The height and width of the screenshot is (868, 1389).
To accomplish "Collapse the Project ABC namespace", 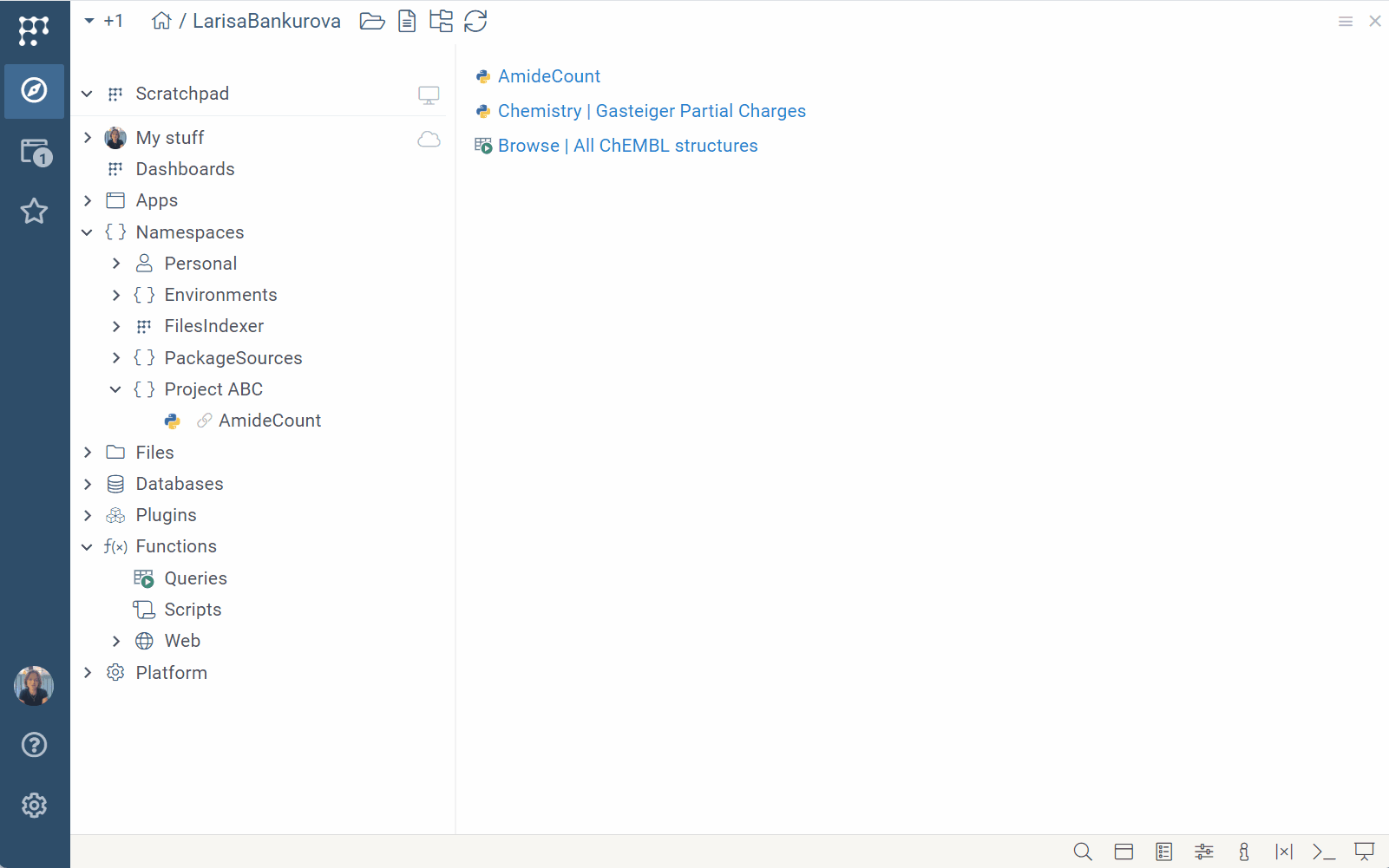I will coord(115,389).
